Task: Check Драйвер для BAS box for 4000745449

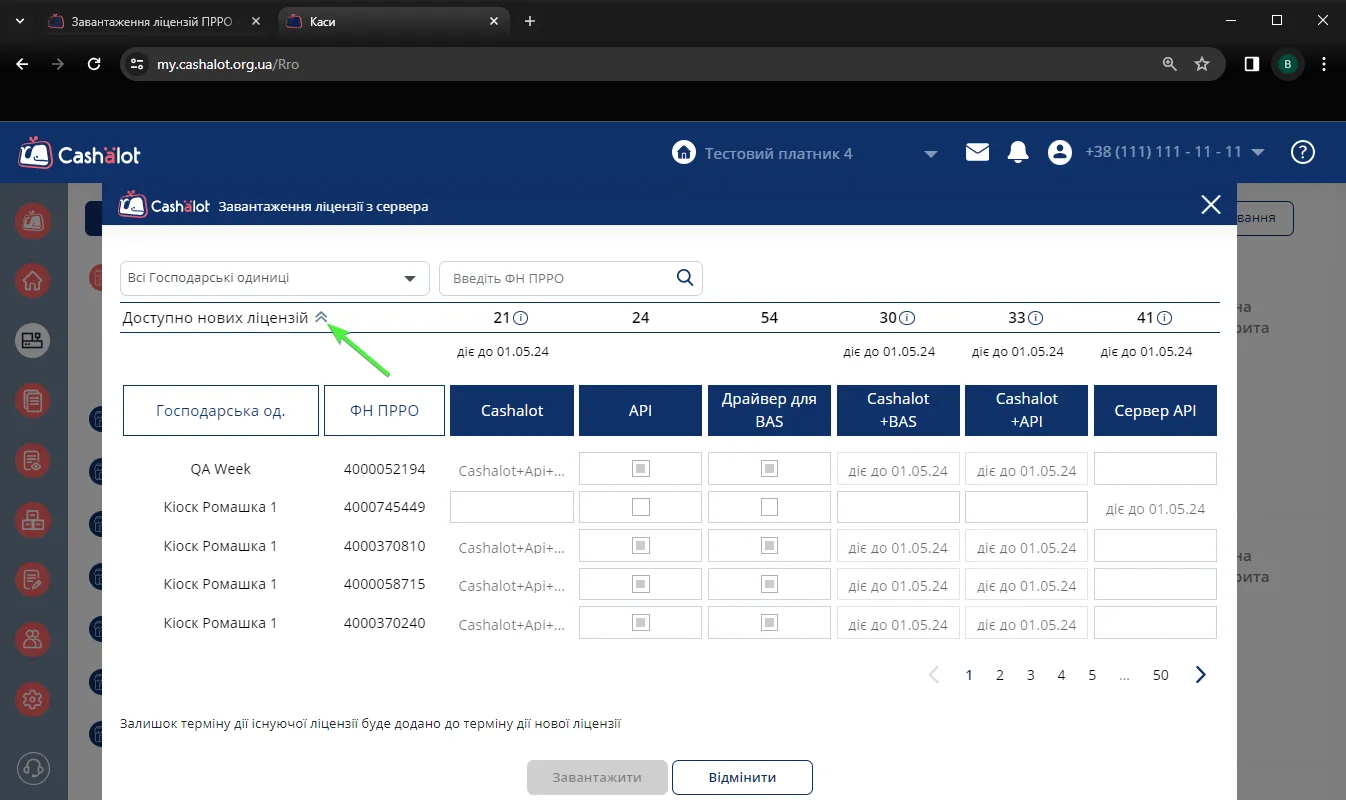Action: (769, 507)
